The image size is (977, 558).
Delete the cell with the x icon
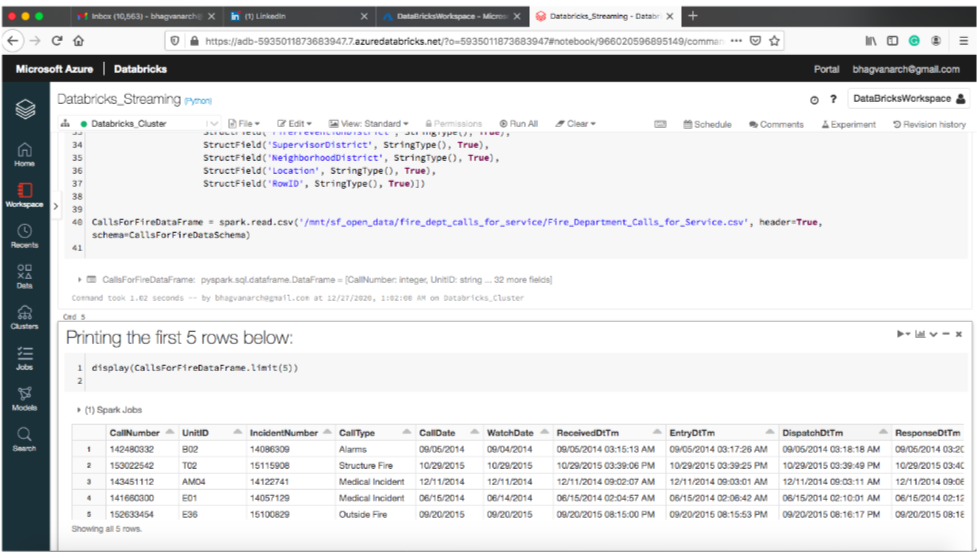959,334
